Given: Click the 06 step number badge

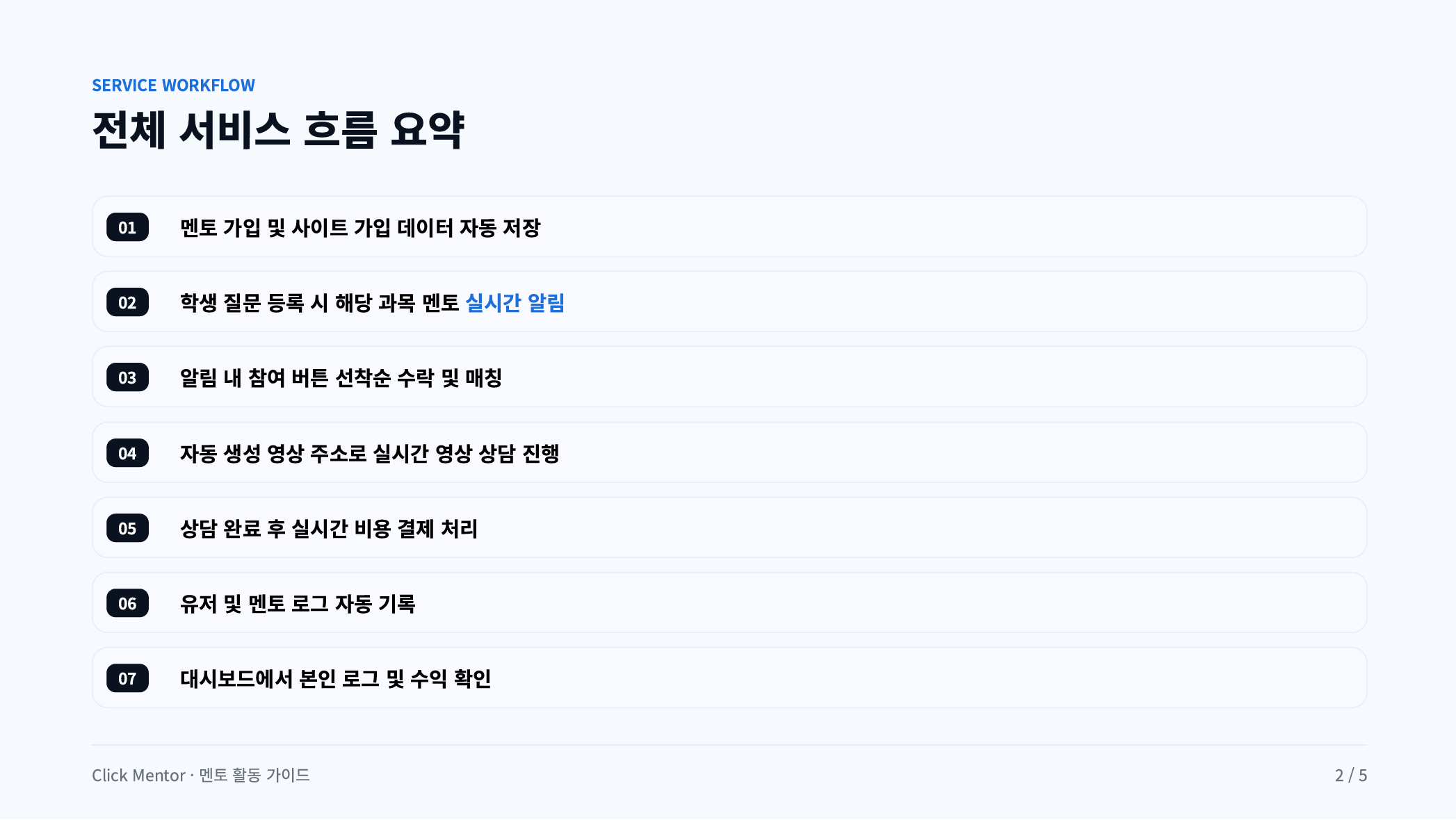Looking at the screenshot, I should [x=127, y=603].
